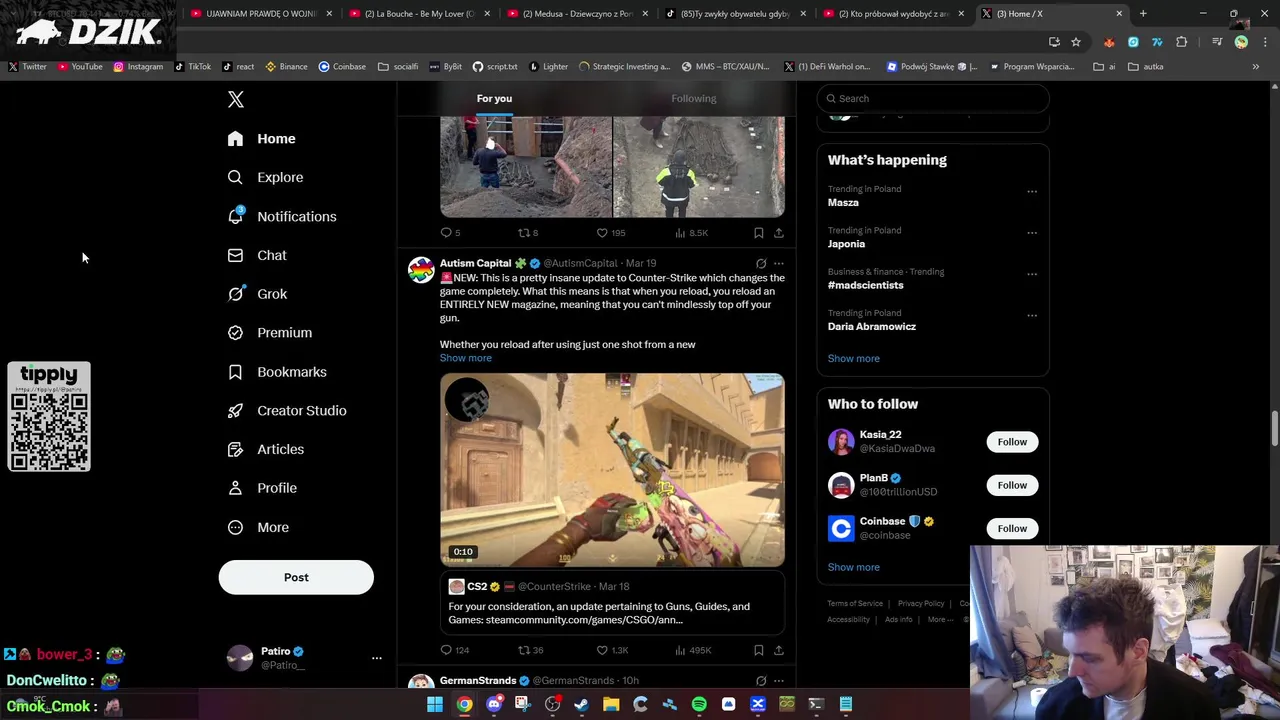Open the Binance bookmark
The image size is (1280, 720).
tap(286, 67)
